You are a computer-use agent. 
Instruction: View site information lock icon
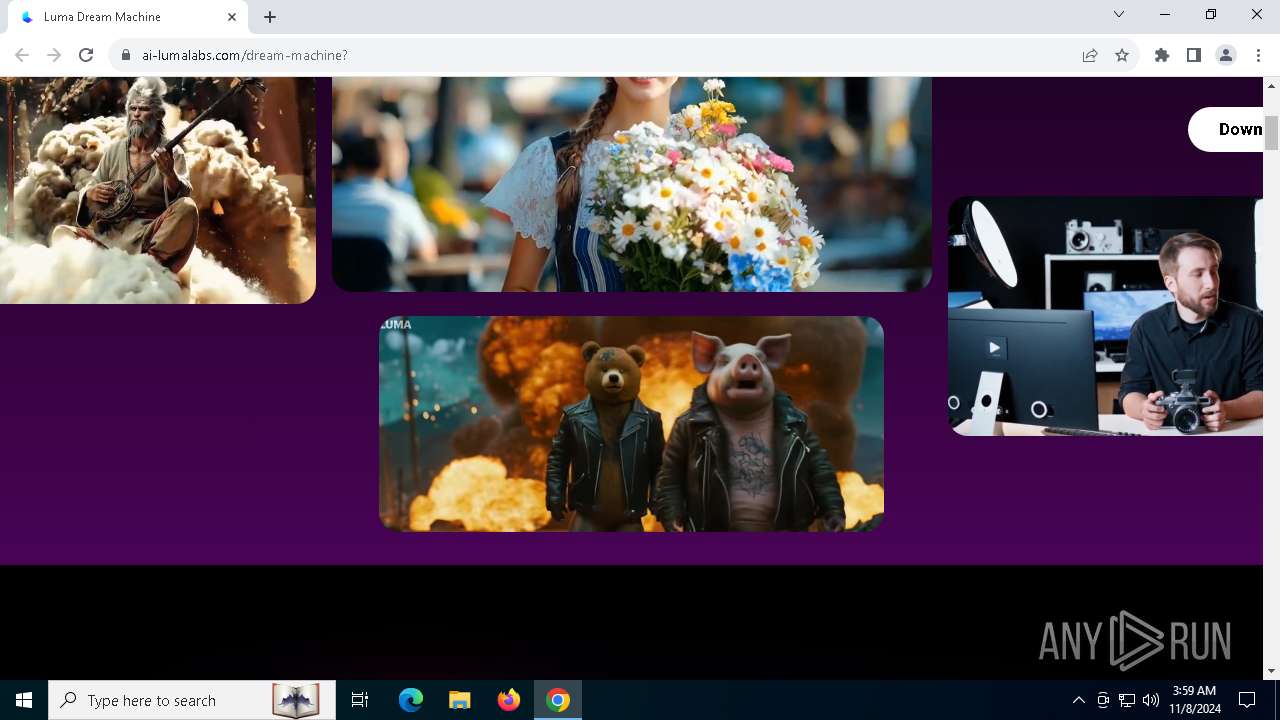coord(126,55)
